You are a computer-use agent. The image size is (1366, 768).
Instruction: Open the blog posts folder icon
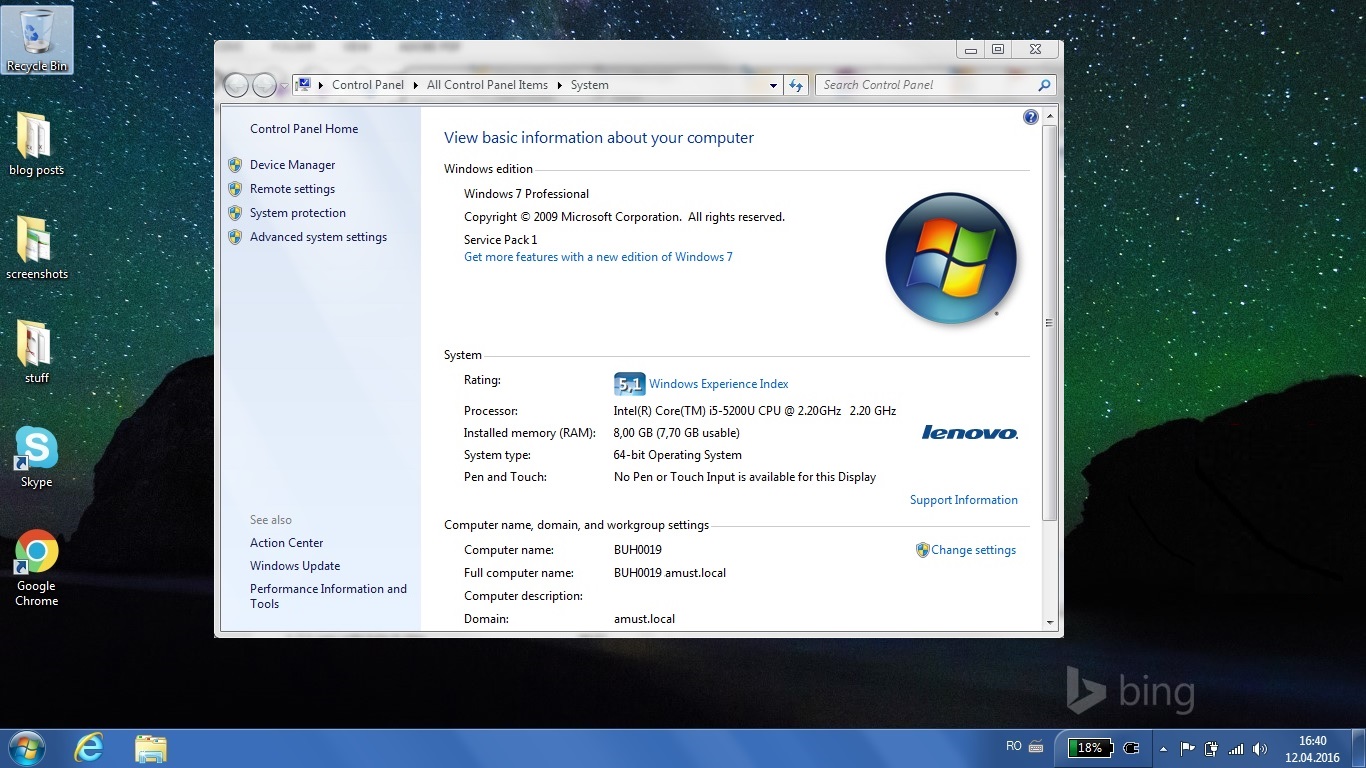coord(36,144)
